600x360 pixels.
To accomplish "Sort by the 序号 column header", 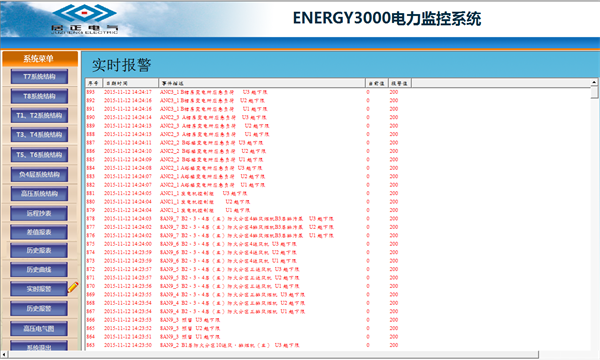I will click(x=94, y=83).
